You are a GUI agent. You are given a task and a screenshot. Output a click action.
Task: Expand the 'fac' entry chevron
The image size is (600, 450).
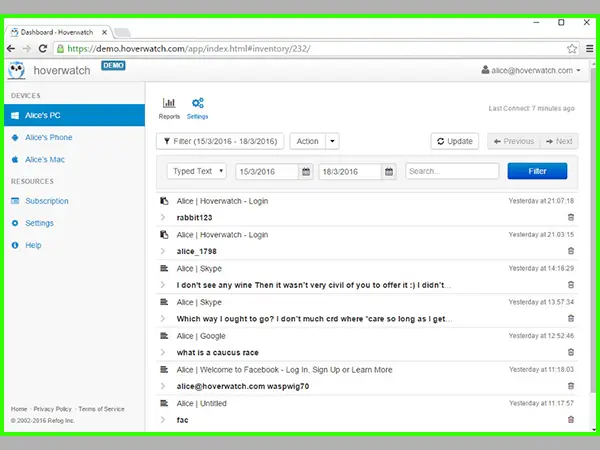click(163, 419)
